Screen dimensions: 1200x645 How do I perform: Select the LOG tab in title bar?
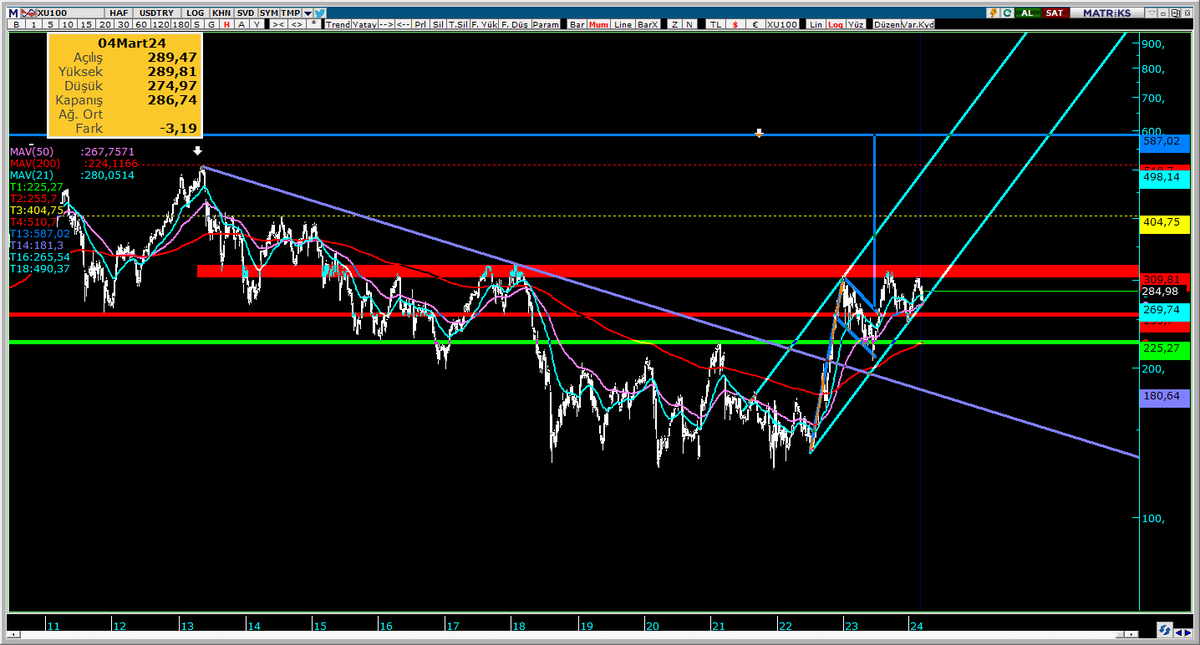[x=196, y=13]
